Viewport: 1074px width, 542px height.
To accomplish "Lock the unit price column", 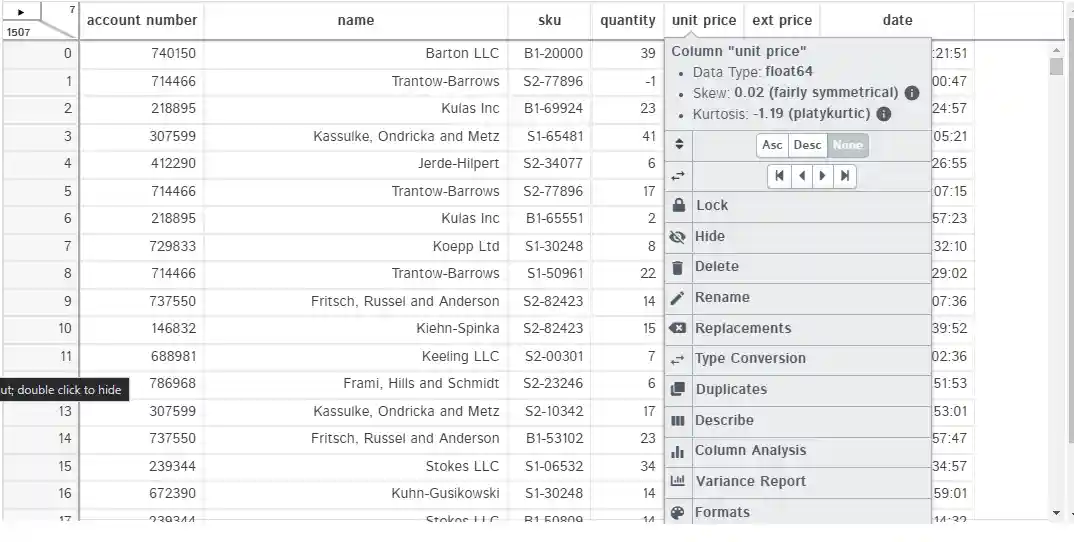I will tap(711, 206).
